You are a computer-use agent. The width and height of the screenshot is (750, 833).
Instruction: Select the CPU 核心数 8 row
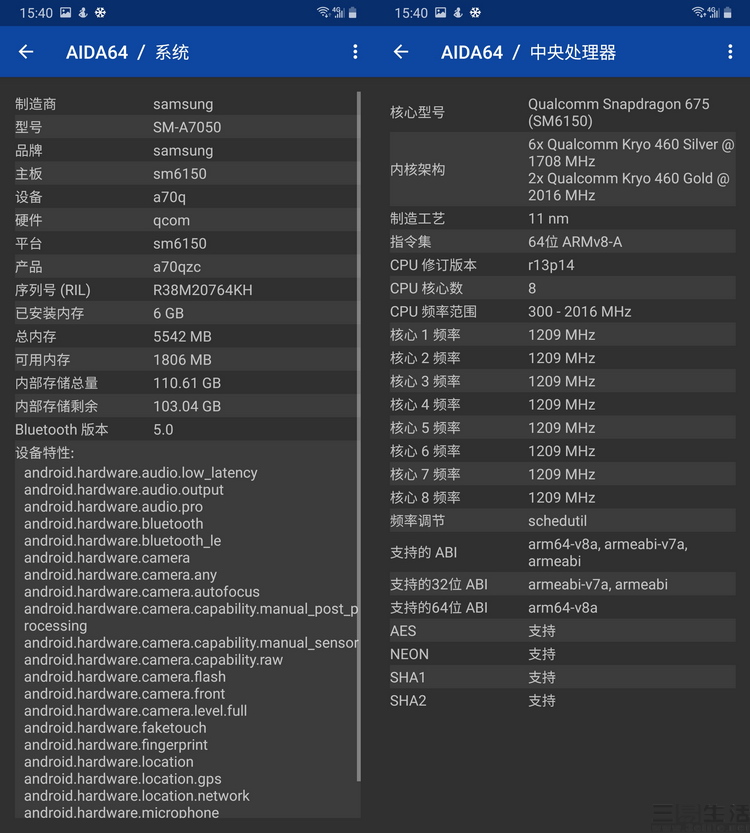coord(562,288)
